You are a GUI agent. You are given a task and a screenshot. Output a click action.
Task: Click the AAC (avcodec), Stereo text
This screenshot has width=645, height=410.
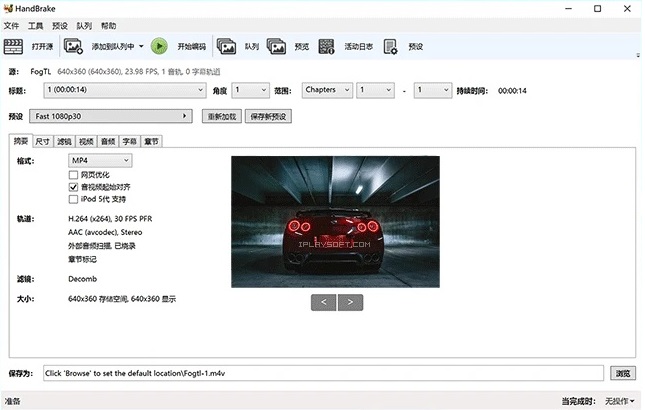[x=105, y=232]
